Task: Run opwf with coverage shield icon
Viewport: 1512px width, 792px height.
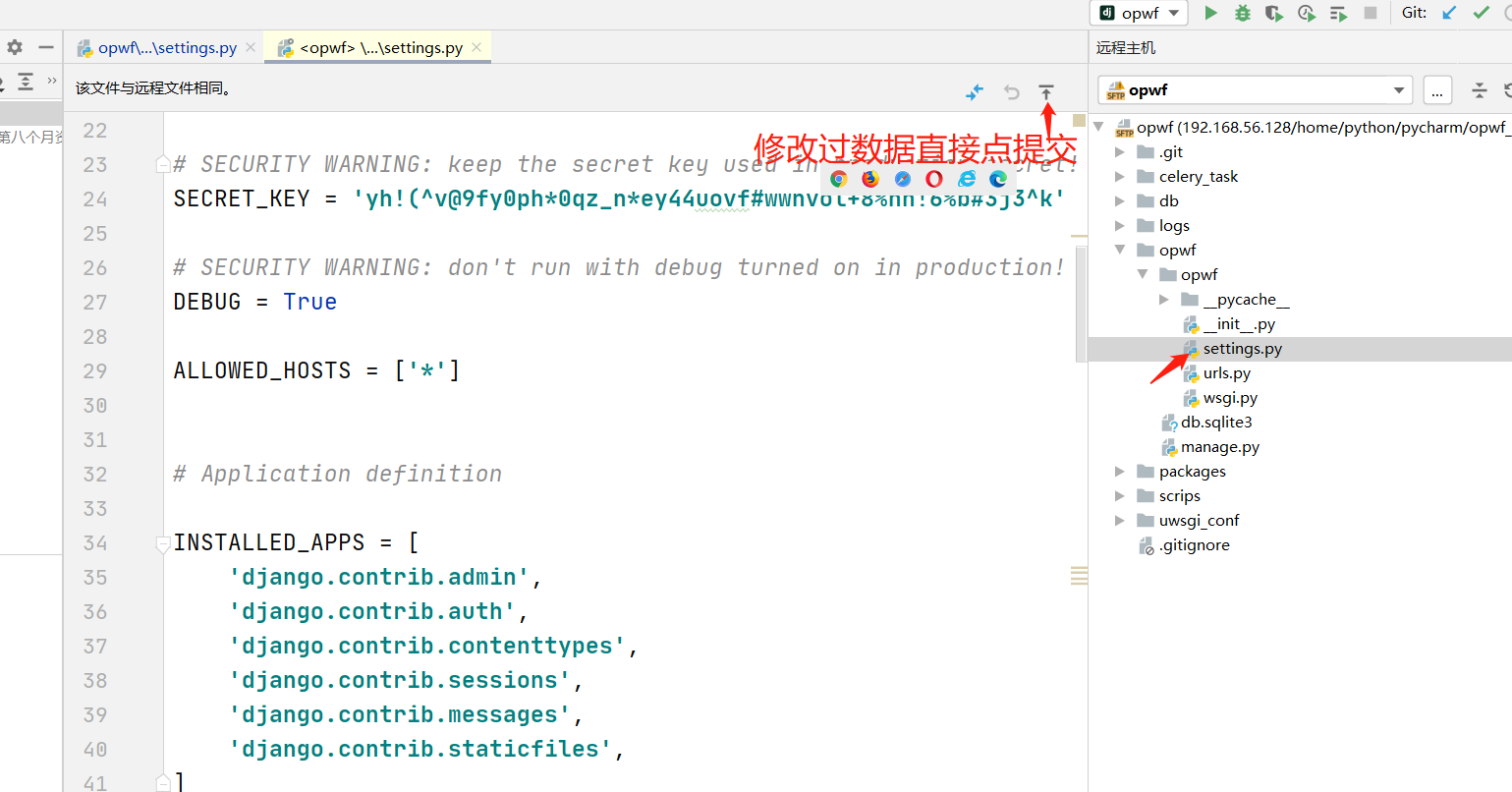Action: coord(1274,13)
